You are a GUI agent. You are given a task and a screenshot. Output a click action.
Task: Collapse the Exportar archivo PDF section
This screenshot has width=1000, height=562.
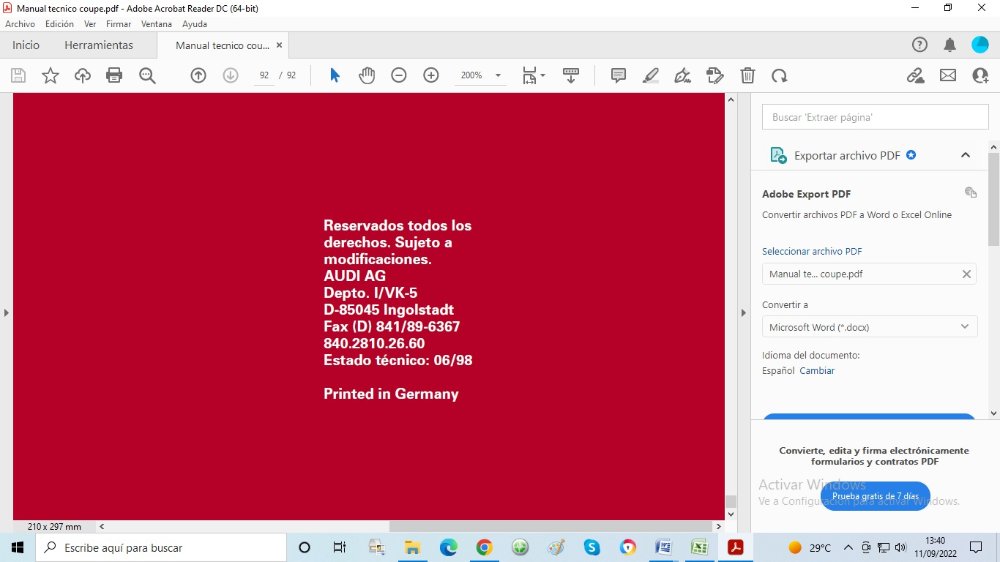(966, 155)
